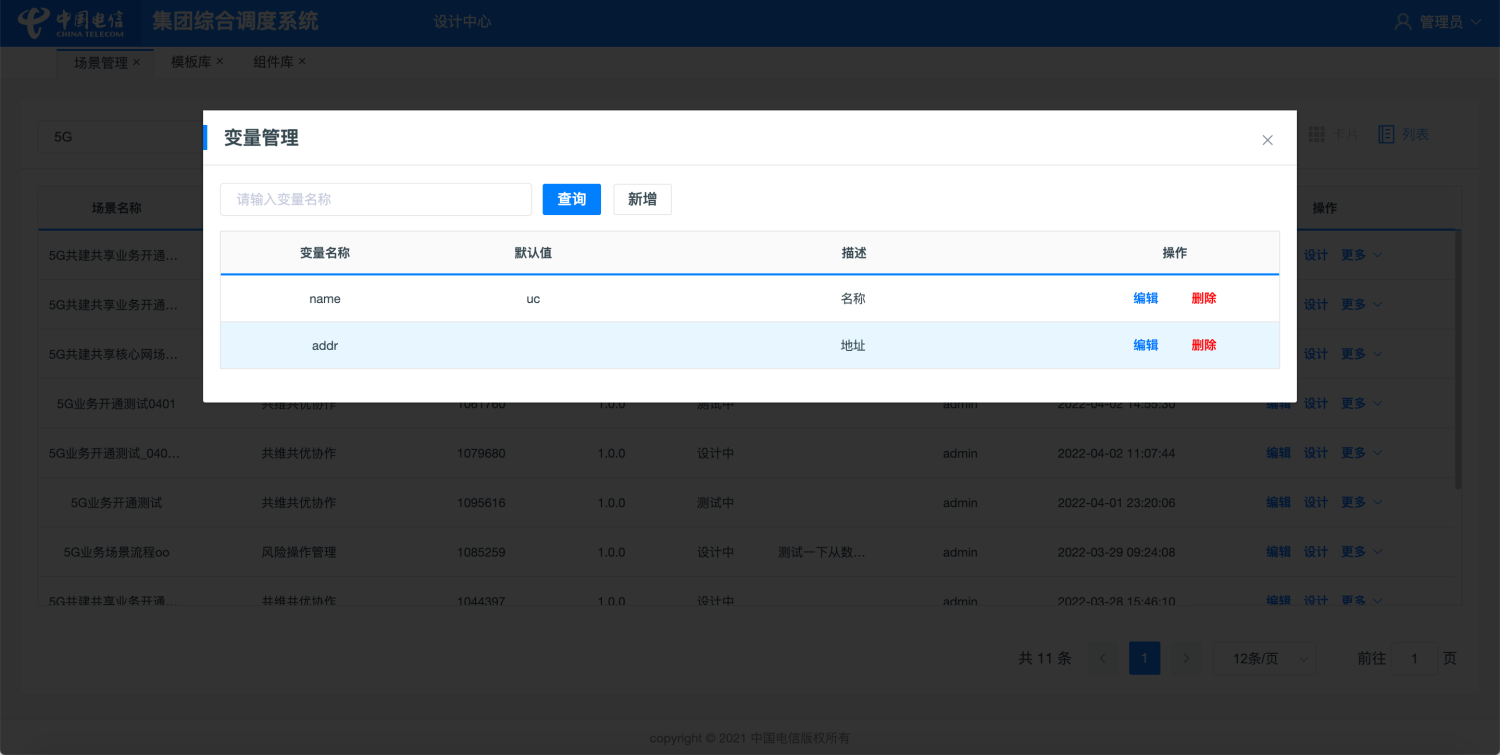The width and height of the screenshot is (1500, 755).
Task: Click 设计 in 5G业务开通测试 row (1095616)
Action: (x=1316, y=502)
